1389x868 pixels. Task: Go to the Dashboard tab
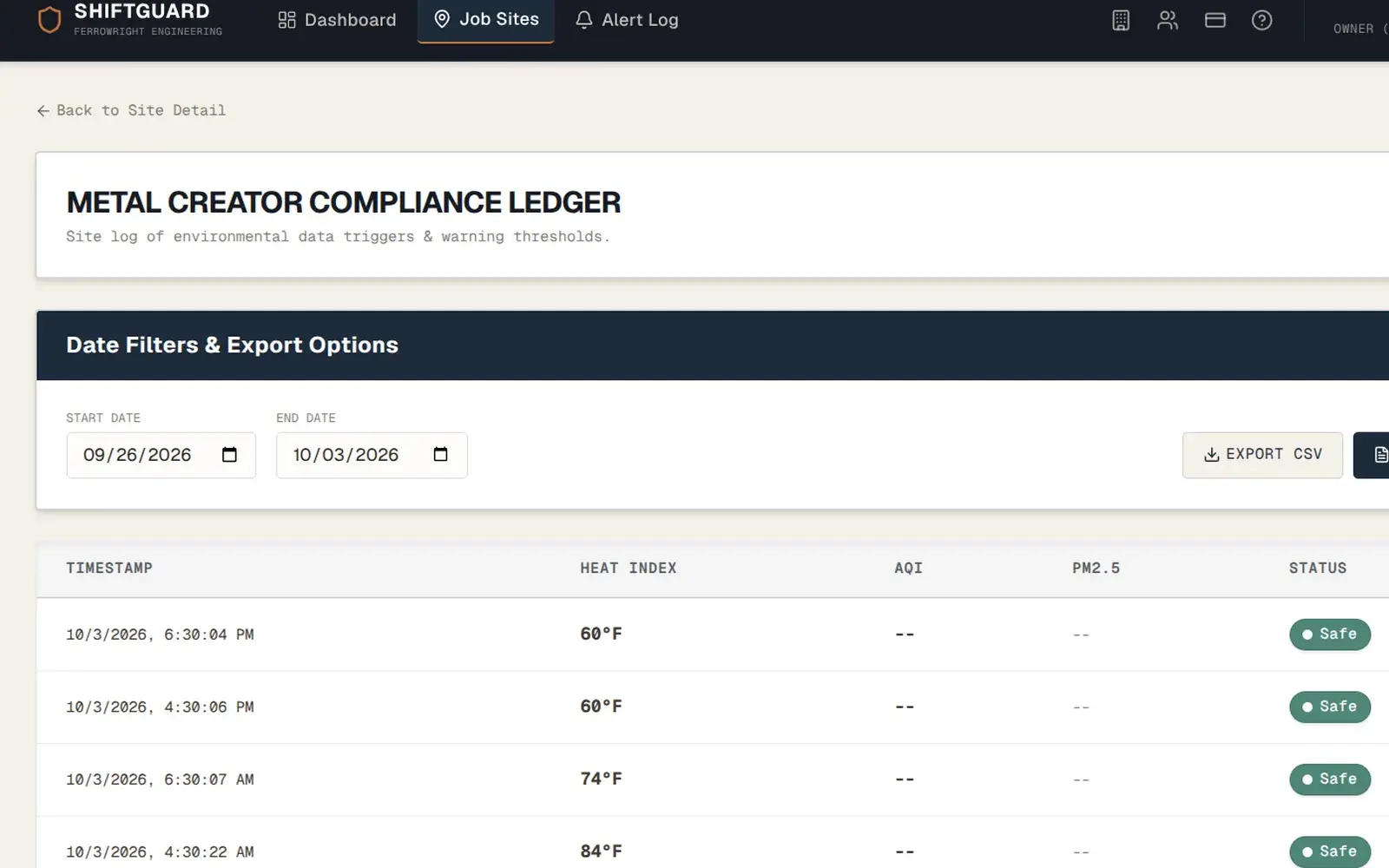pyautogui.click(x=337, y=20)
